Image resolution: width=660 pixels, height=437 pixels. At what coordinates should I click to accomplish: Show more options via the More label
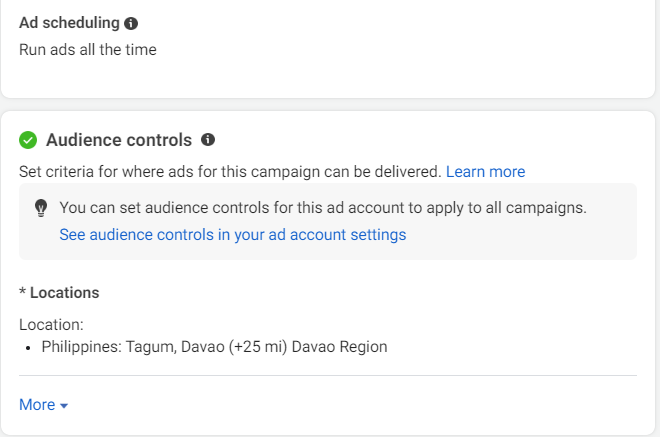[x=37, y=405]
